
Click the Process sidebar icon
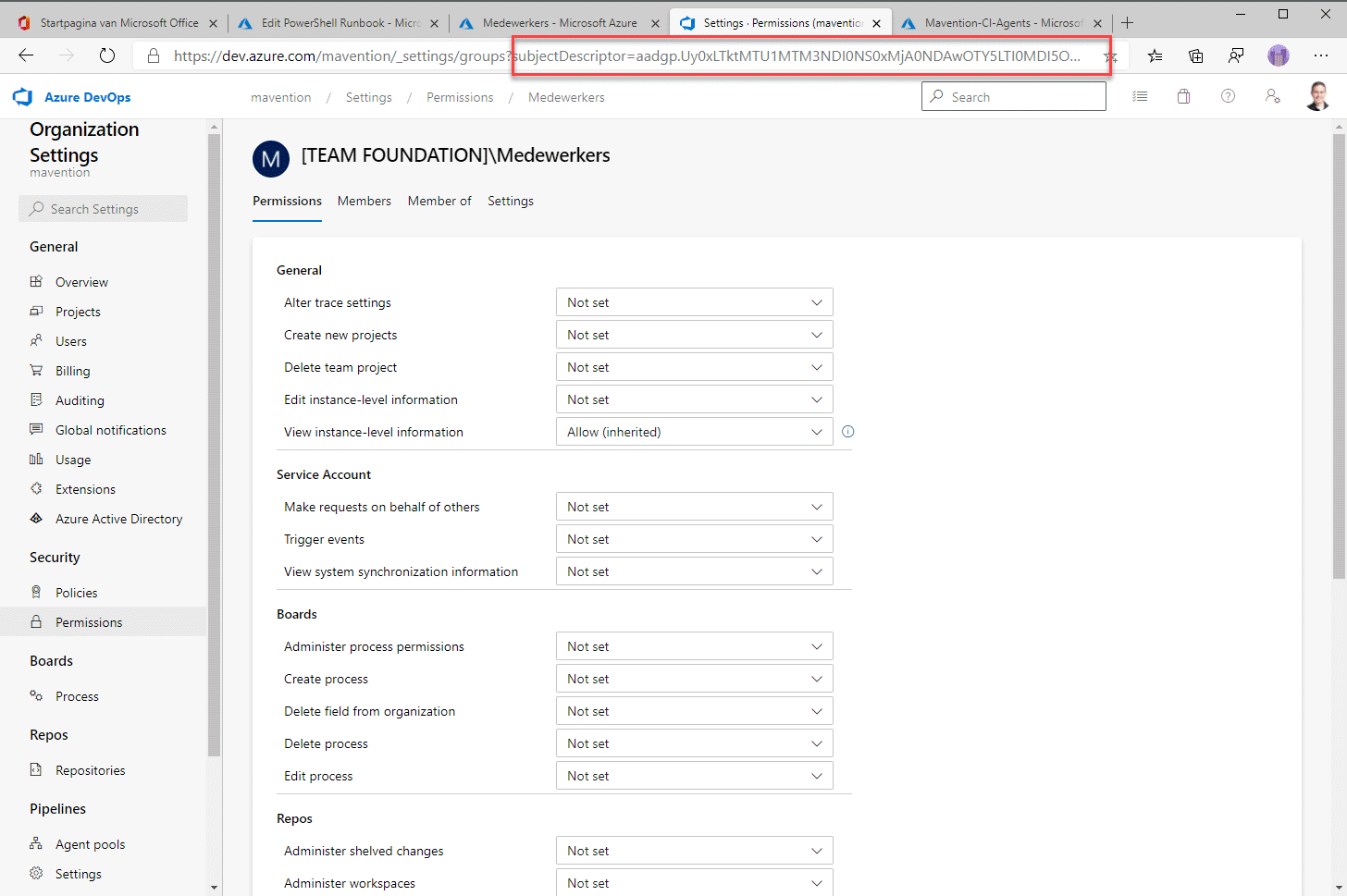(x=36, y=695)
